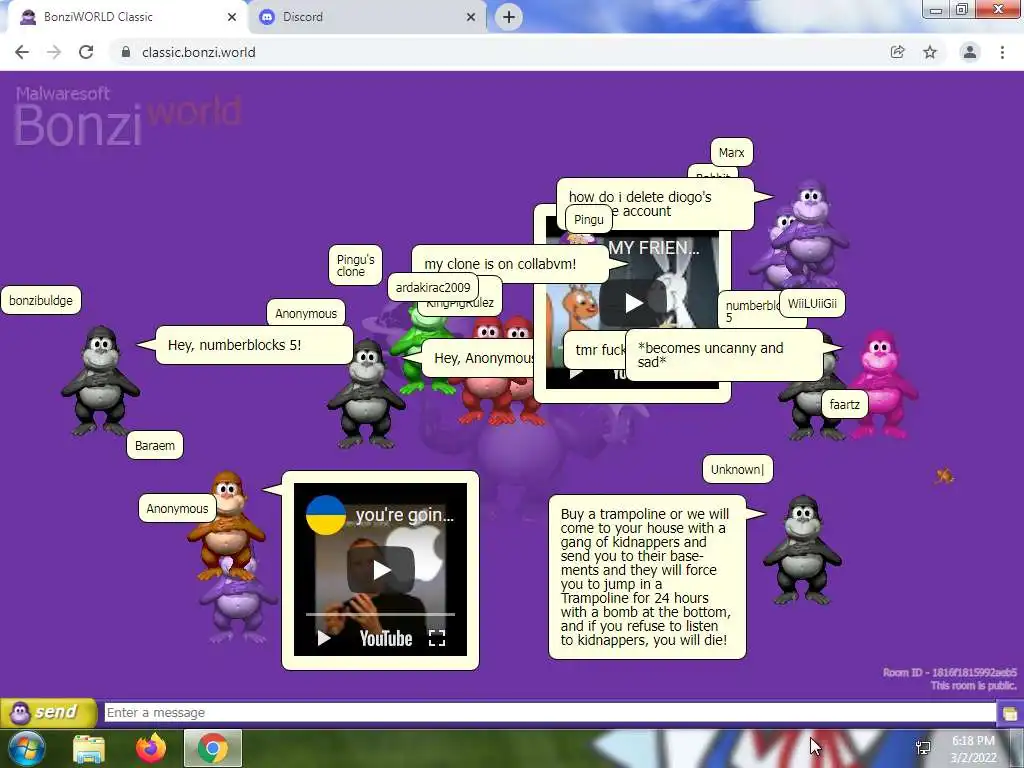Open the Windows Start orb
The width and height of the screenshot is (1024, 768).
coord(27,748)
